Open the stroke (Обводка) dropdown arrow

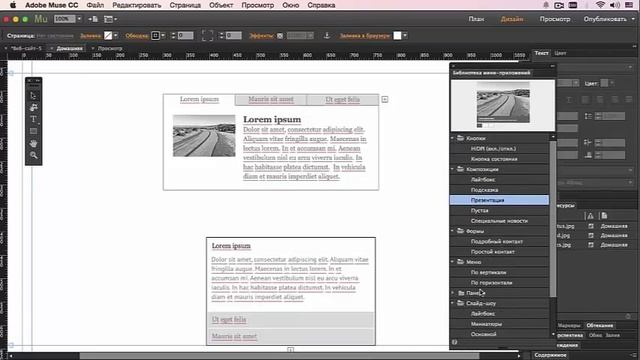point(163,36)
